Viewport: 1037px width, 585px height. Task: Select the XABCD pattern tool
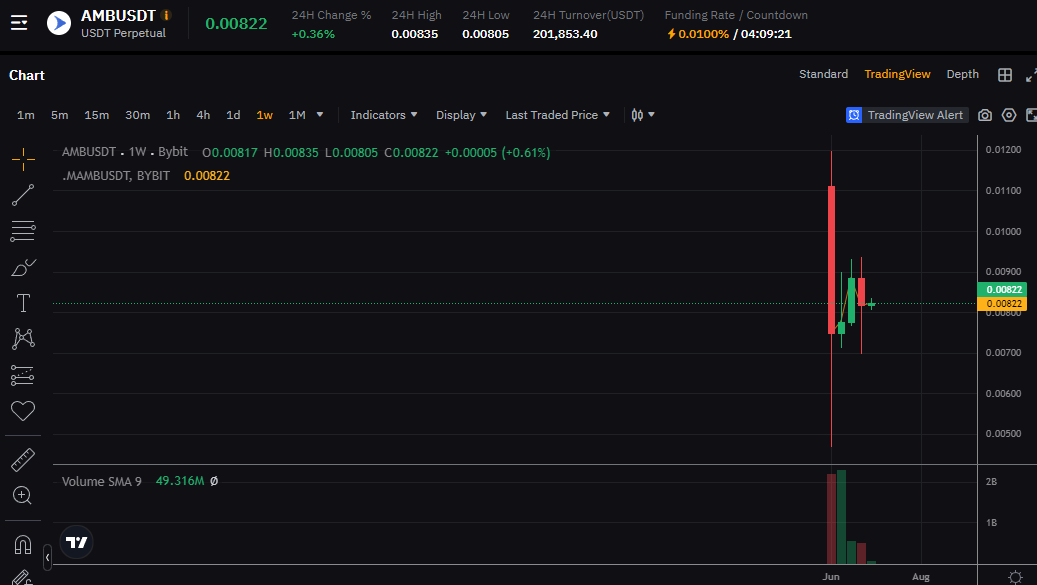[x=23, y=338]
